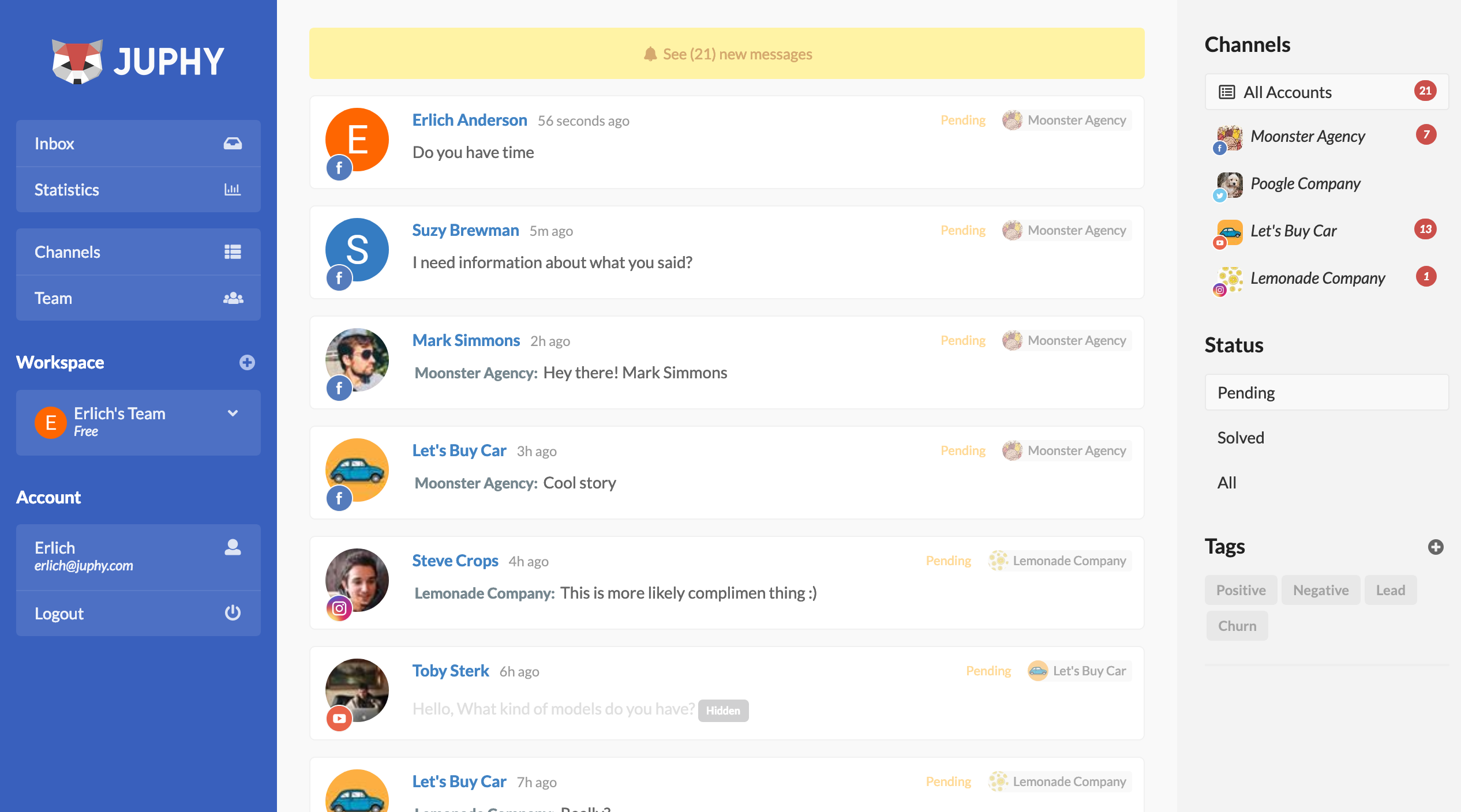Click the Logout power icon
Viewport: 1461px width, 812px height.
click(233, 613)
